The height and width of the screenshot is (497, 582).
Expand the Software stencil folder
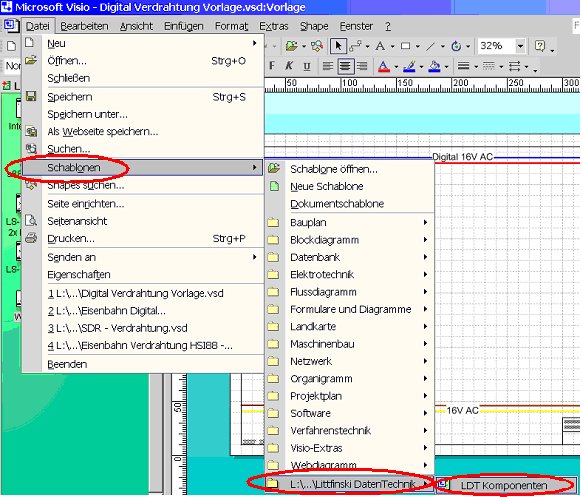(x=350, y=413)
